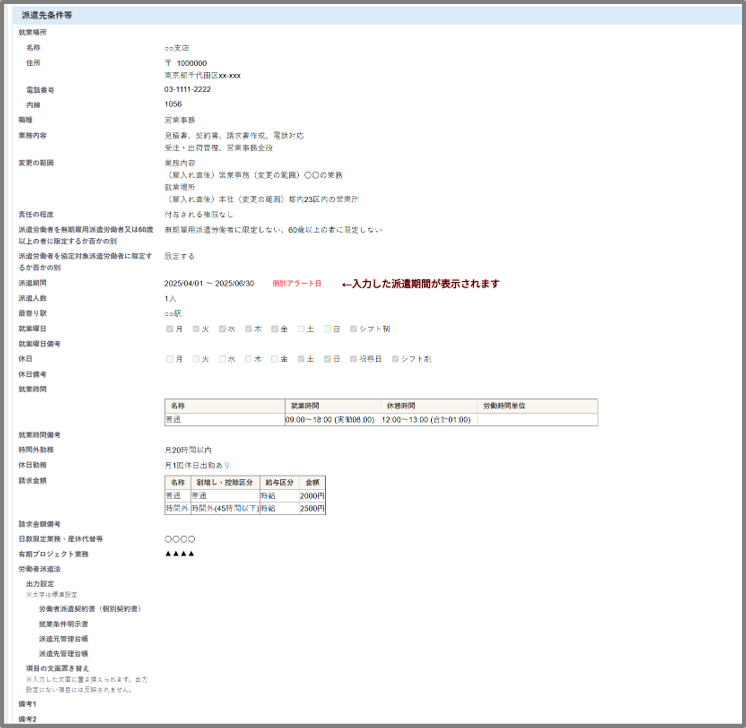
Task: Click 営業事務 value beside 職種
Action: (x=180, y=120)
